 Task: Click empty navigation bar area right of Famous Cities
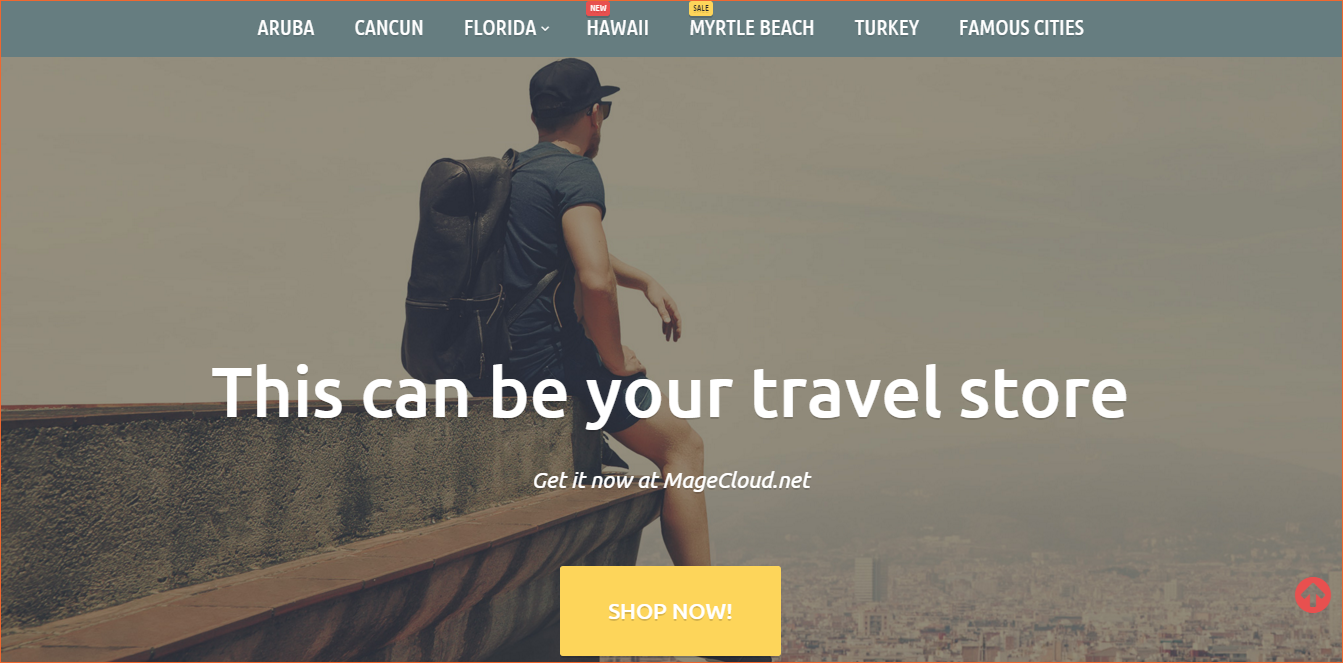(1212, 28)
